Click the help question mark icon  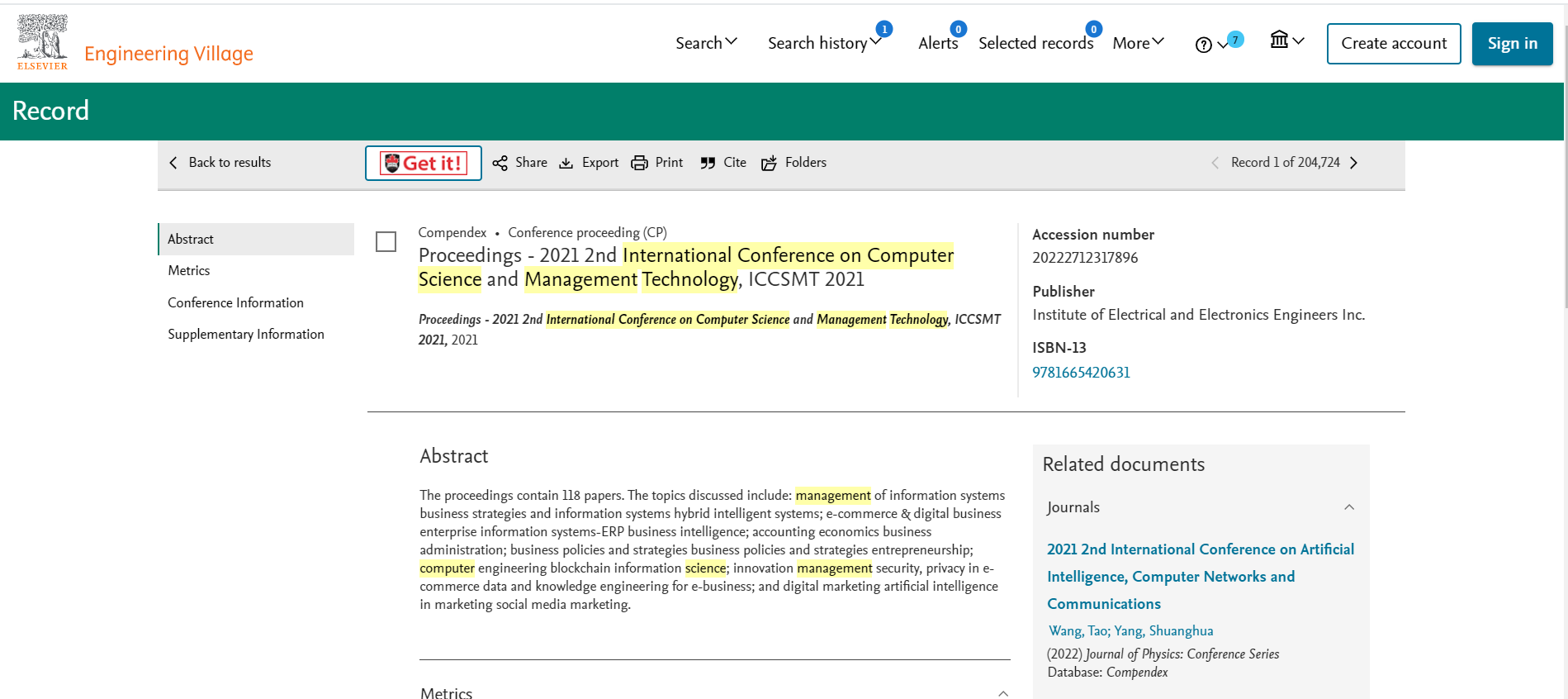click(1203, 45)
